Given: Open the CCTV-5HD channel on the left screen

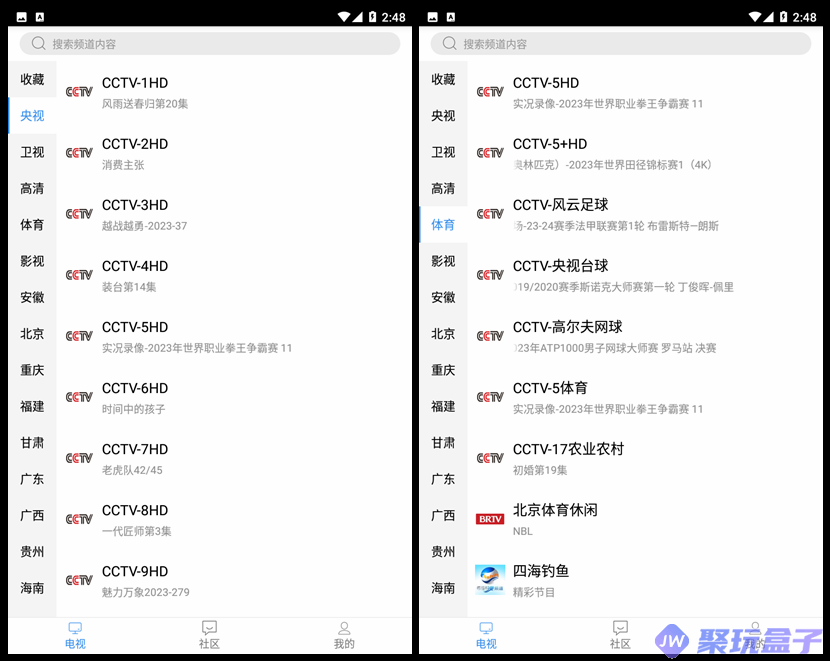Looking at the screenshot, I should (x=234, y=337).
